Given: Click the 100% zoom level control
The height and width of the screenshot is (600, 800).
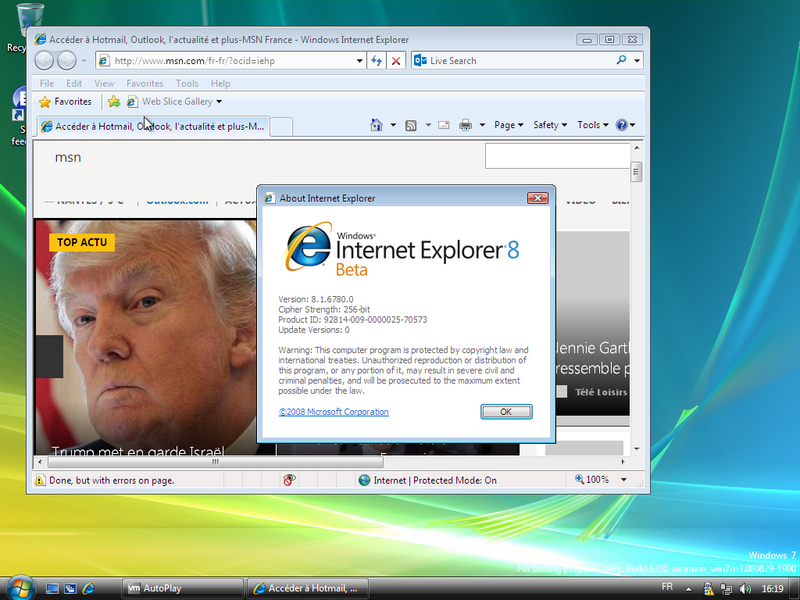Looking at the screenshot, I should click(597, 480).
